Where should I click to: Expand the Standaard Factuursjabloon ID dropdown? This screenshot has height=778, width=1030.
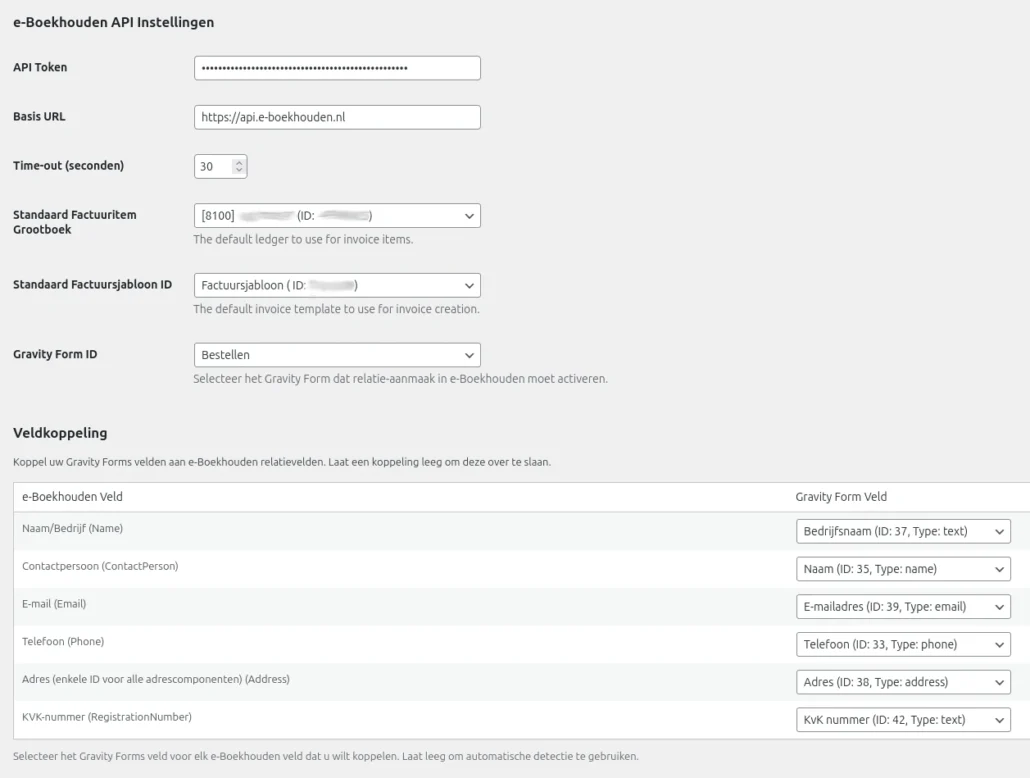pos(336,285)
